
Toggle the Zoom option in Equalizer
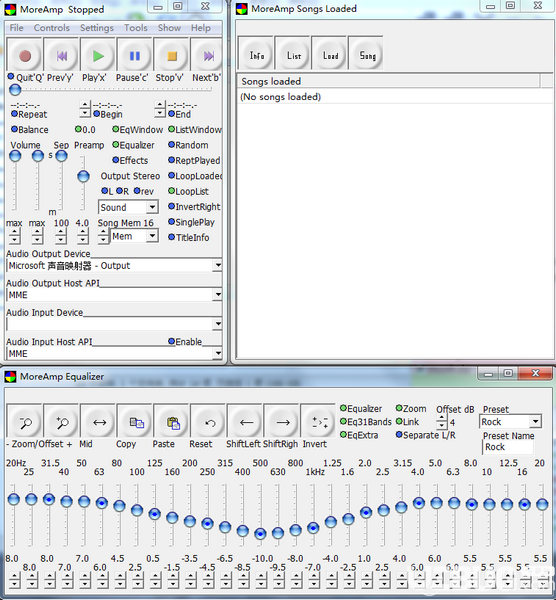tap(411, 408)
